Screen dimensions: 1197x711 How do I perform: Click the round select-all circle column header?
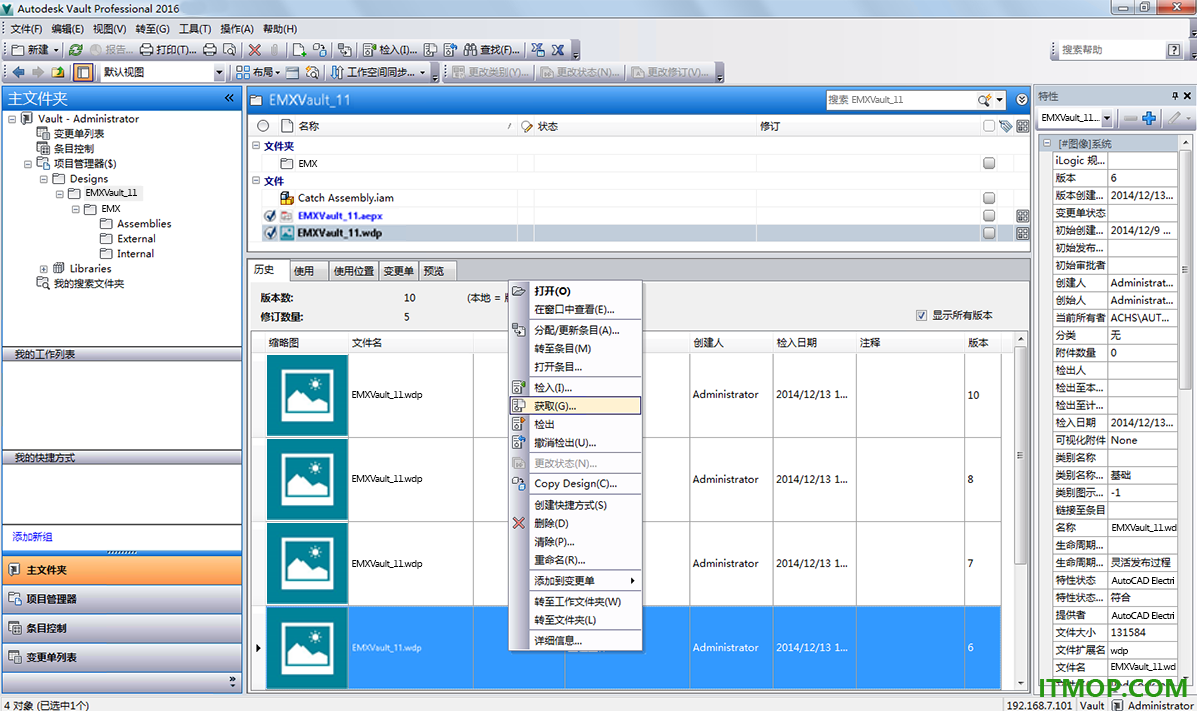[x=263, y=126]
